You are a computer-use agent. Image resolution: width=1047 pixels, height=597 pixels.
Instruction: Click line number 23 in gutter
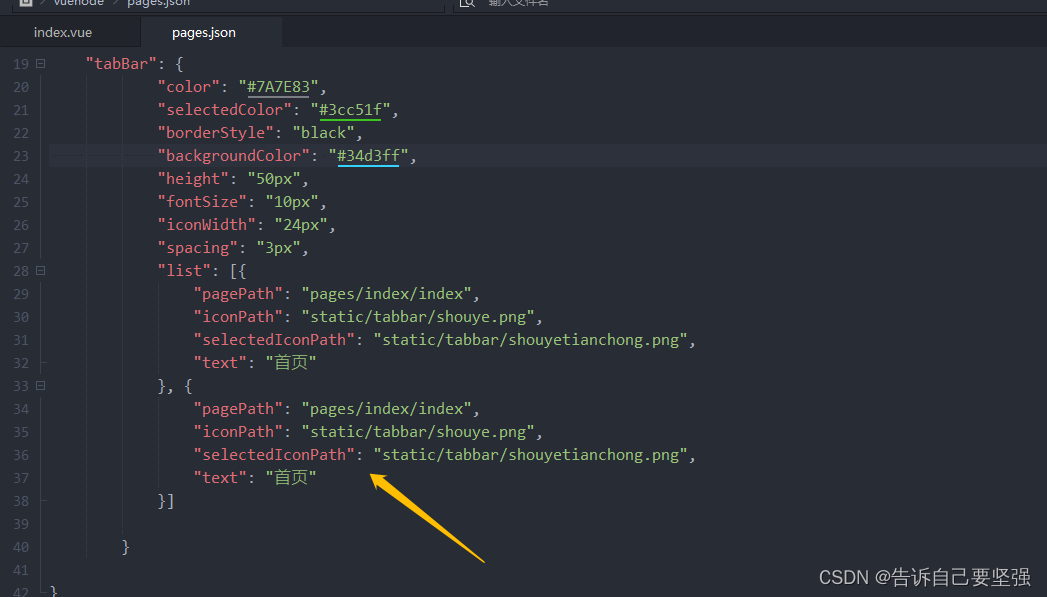point(21,156)
